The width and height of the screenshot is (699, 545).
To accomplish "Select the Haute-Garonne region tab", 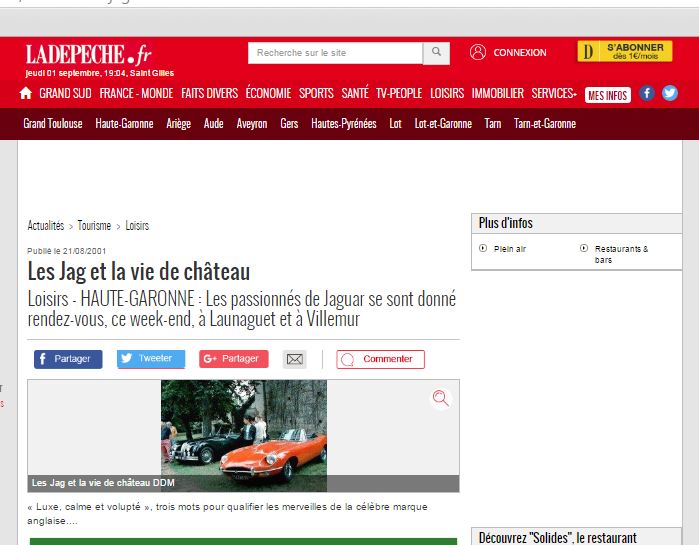I will pyautogui.click(x=124, y=123).
